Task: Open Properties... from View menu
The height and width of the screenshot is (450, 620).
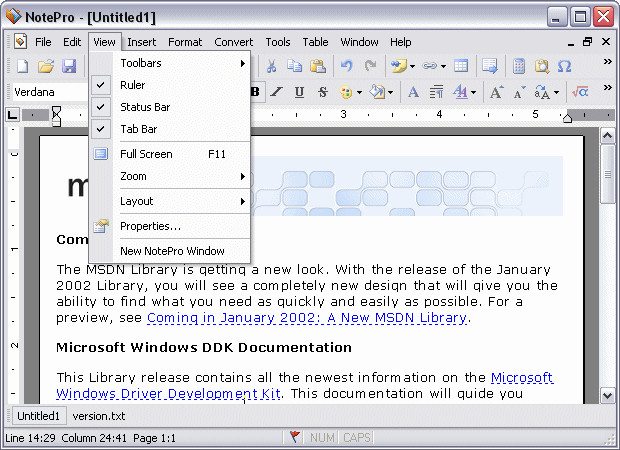Action: pyautogui.click(x=170, y=226)
